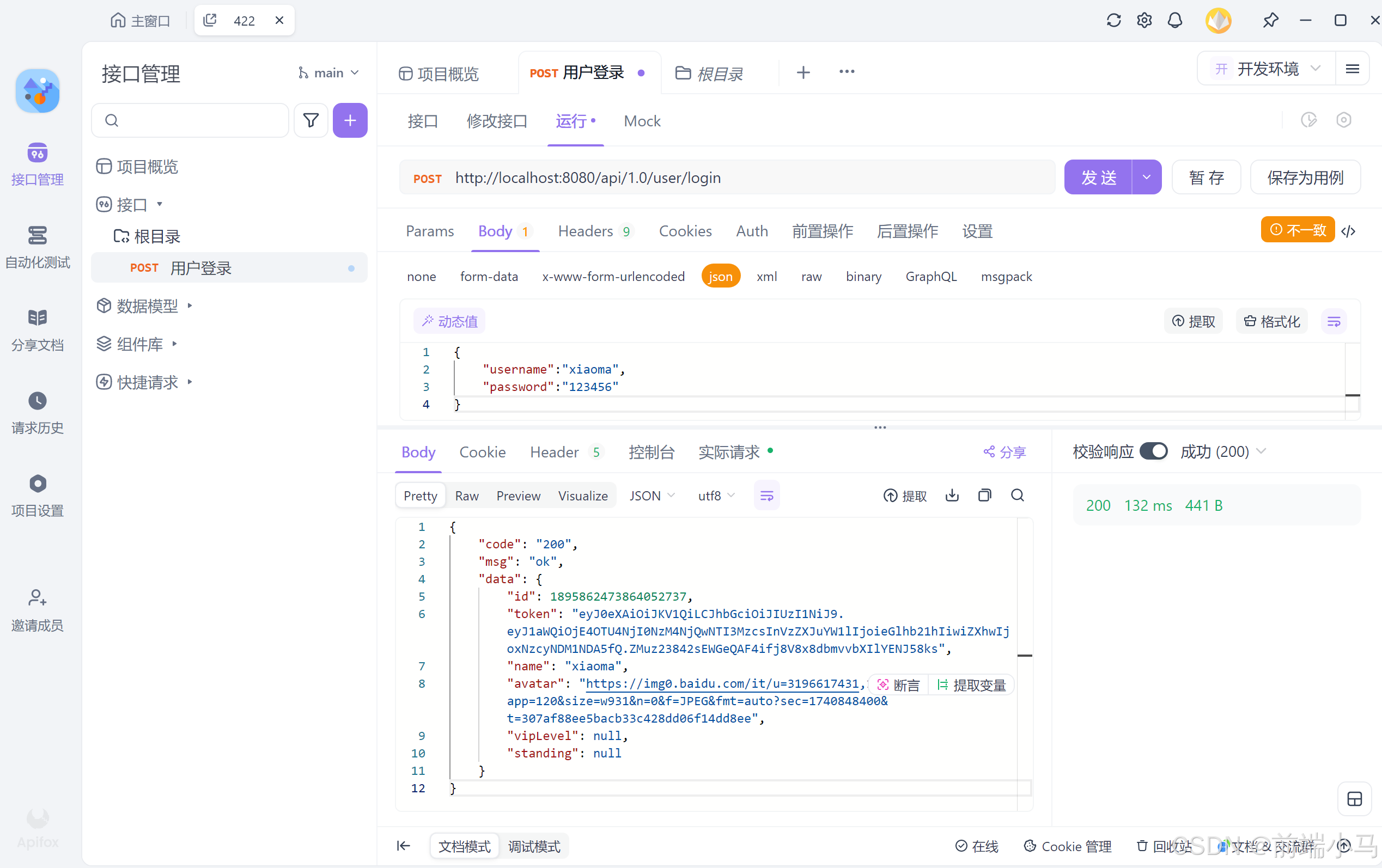Search within the response body

[x=1018, y=496]
